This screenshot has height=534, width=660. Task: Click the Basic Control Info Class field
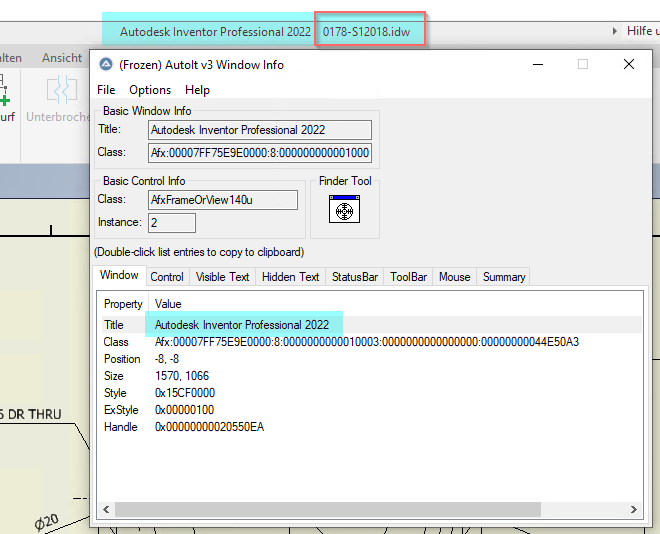coord(223,200)
